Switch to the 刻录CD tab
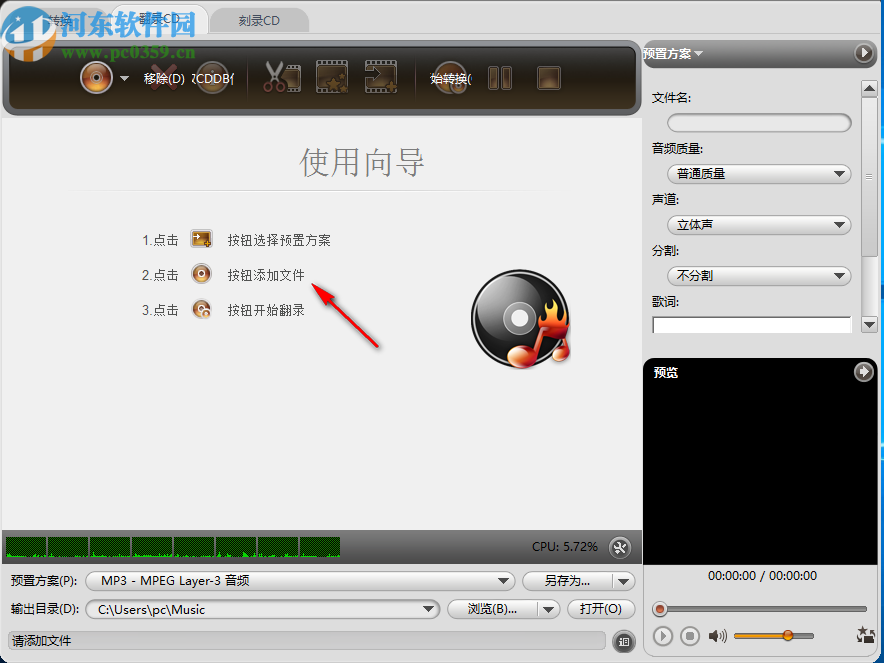 (x=259, y=19)
